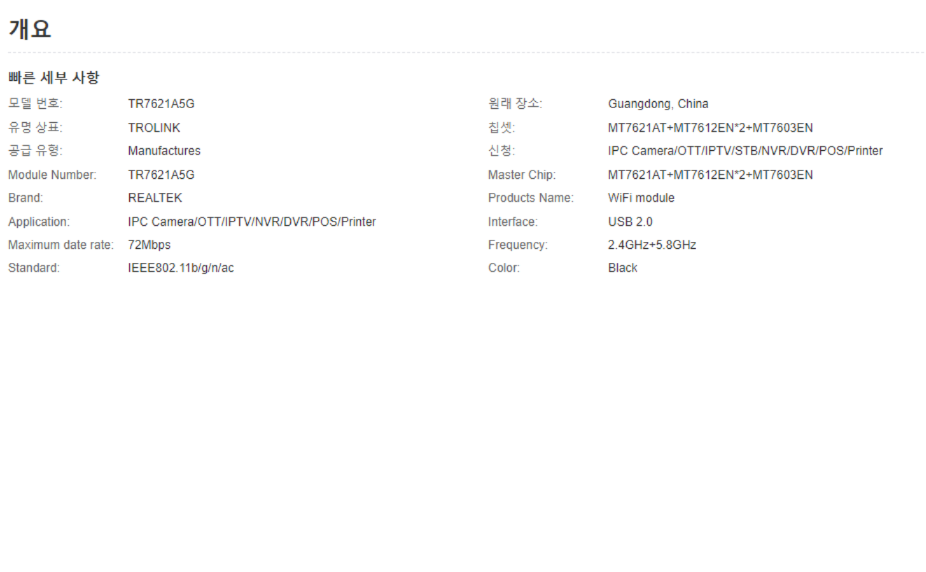
Task: Select IPC Camera/OTT/IPTV/STB value beside 신청
Action: [x=745, y=151]
